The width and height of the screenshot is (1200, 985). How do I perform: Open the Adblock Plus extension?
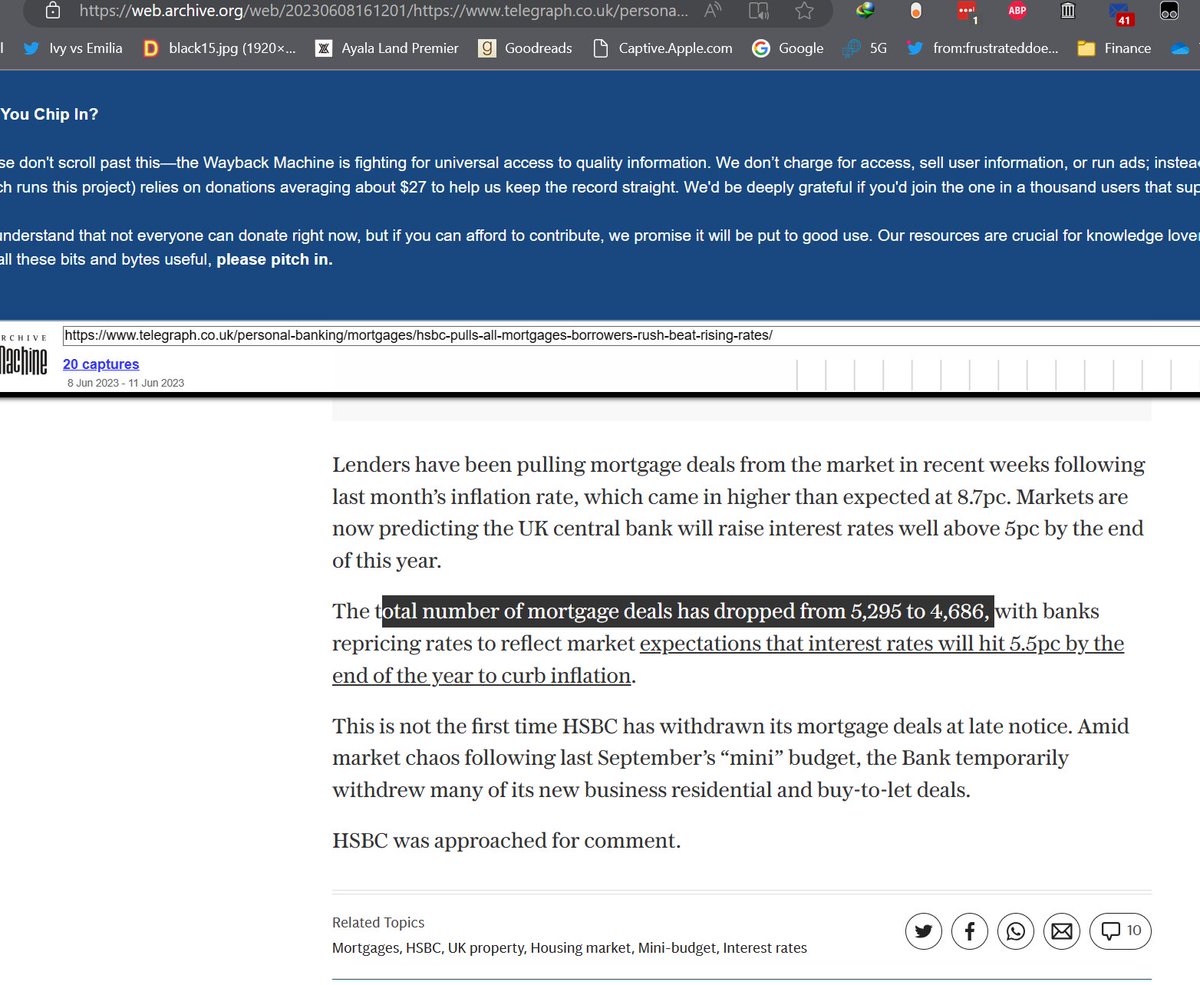click(x=1017, y=11)
